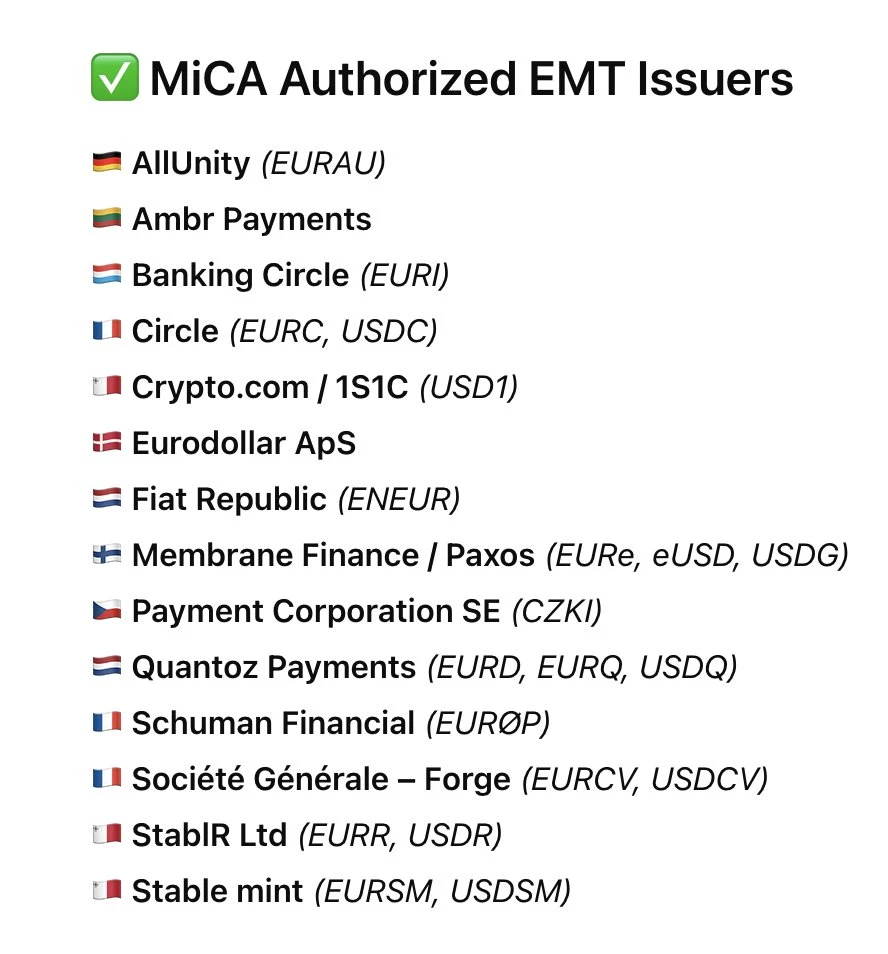Click the EURe, eUSD, USDG ticker list
Image resolution: width=888 pixels, height=954 pixels.
[696, 555]
